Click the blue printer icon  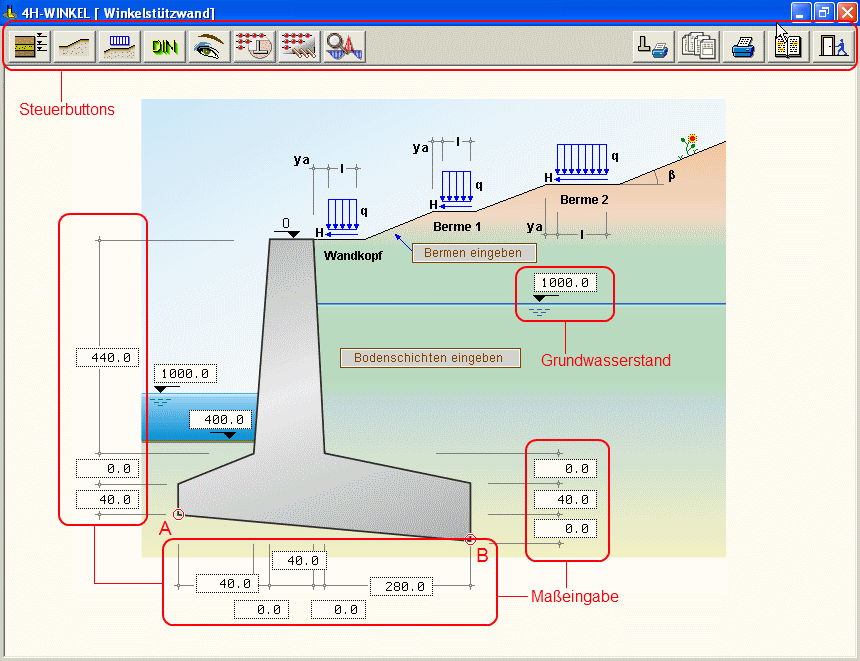pos(743,47)
